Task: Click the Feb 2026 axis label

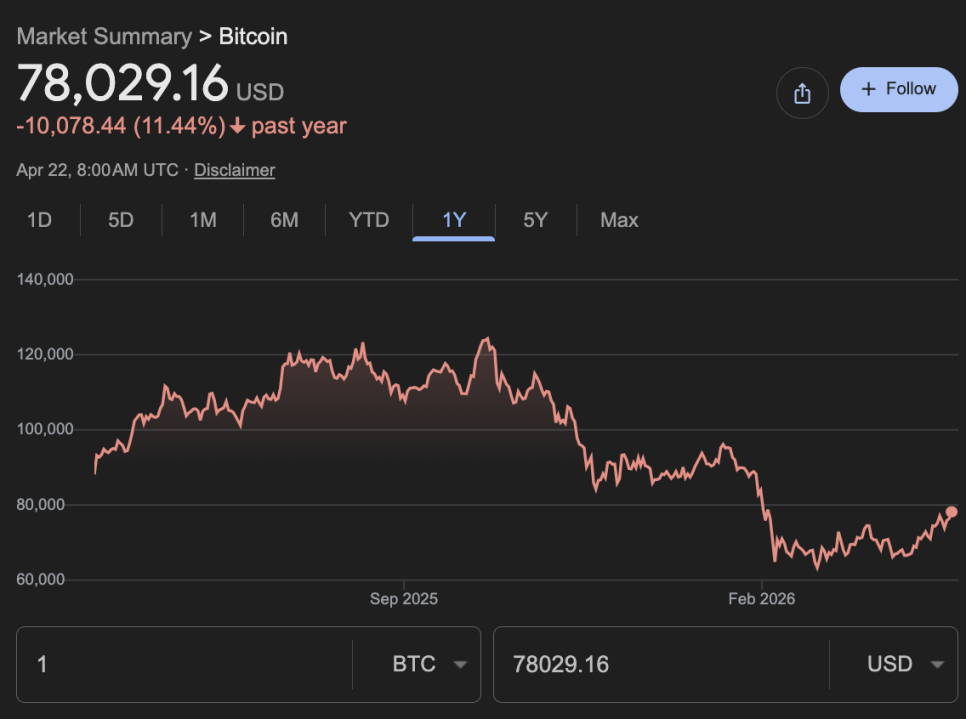Action: 762,599
